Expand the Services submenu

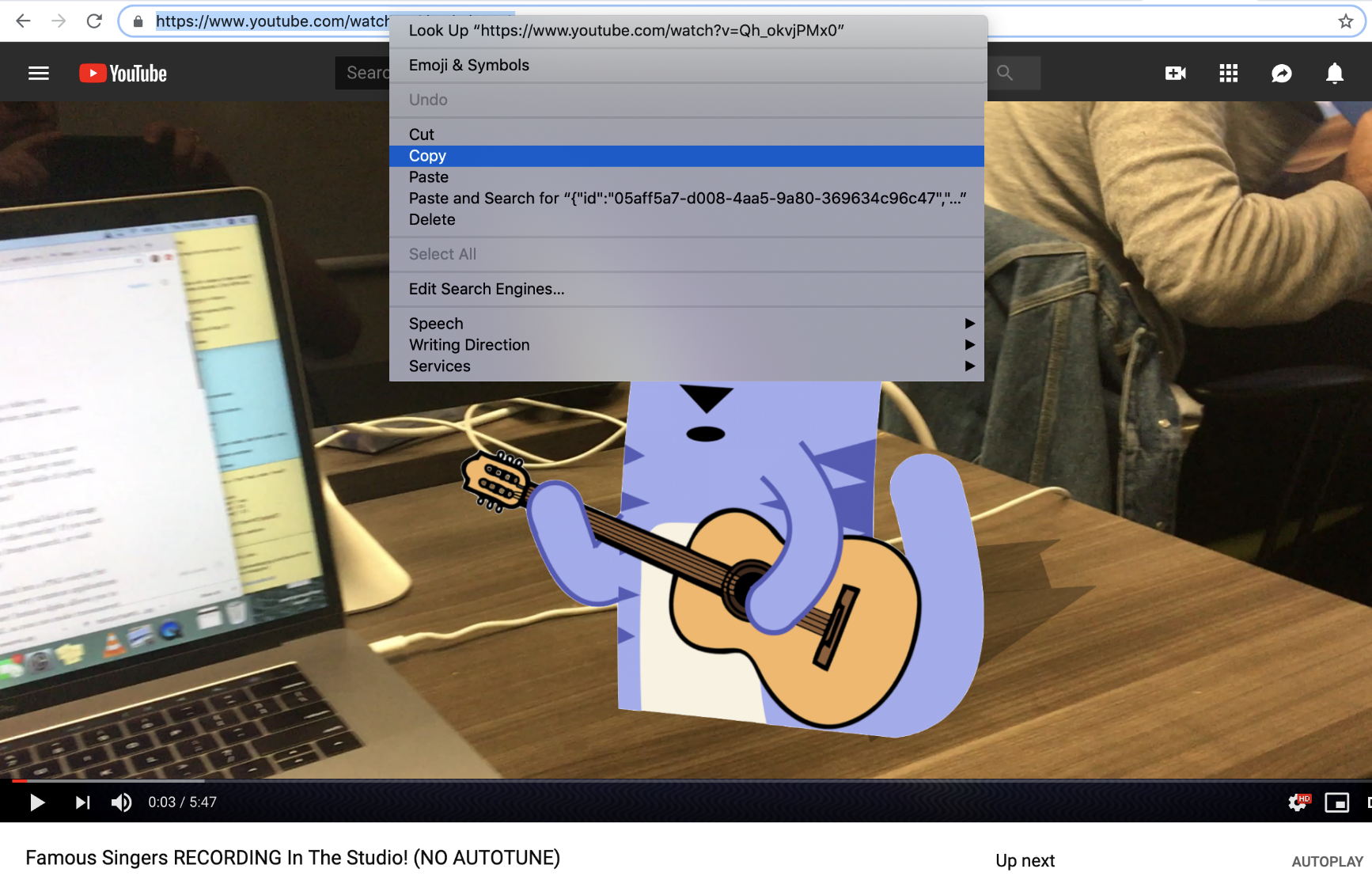[686, 366]
